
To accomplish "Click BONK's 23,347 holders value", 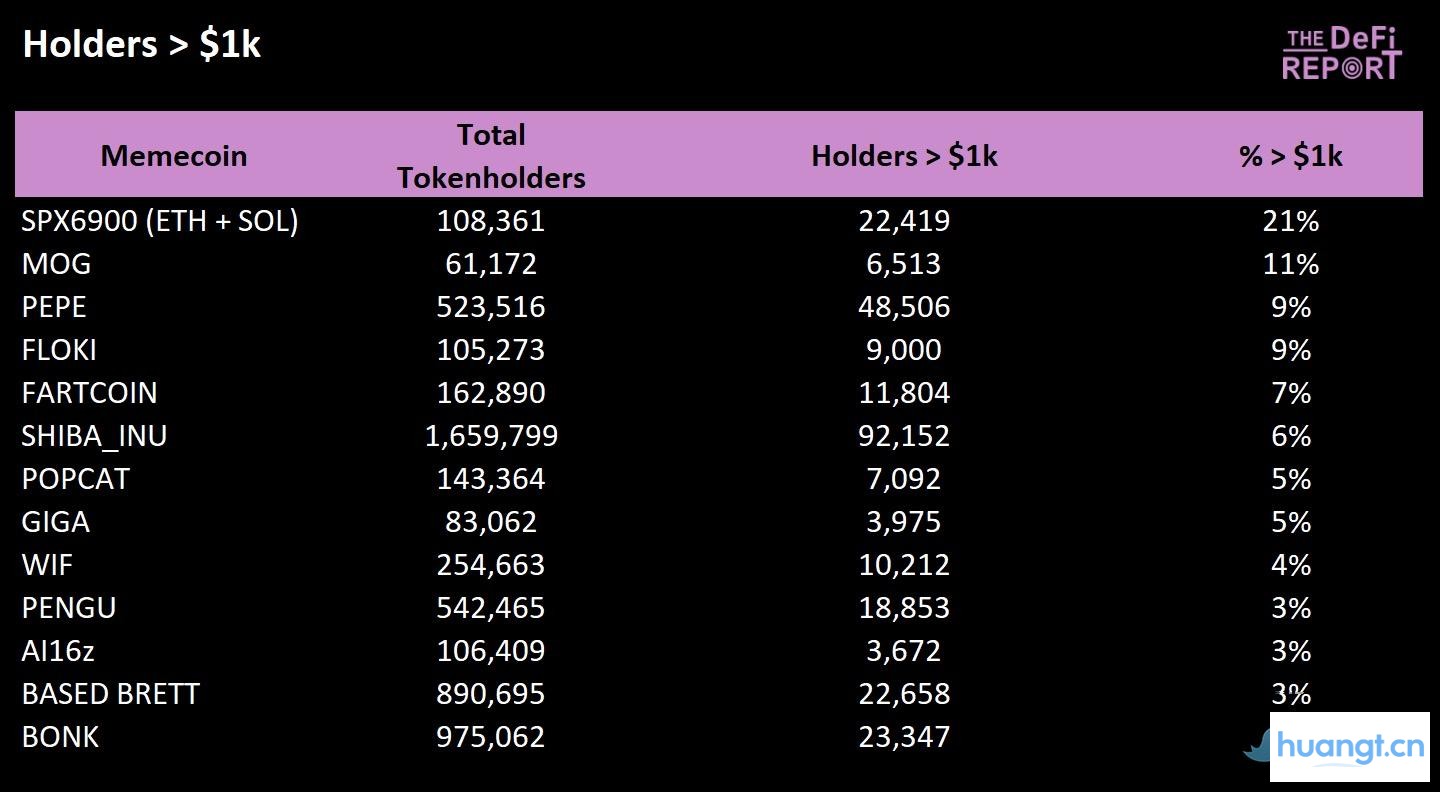I will tap(904, 737).
